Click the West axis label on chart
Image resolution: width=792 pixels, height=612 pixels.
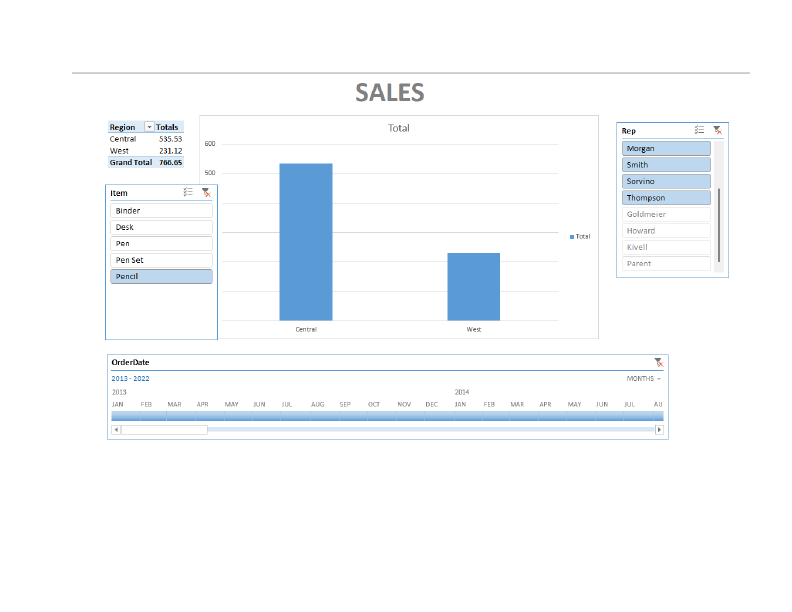click(474, 329)
